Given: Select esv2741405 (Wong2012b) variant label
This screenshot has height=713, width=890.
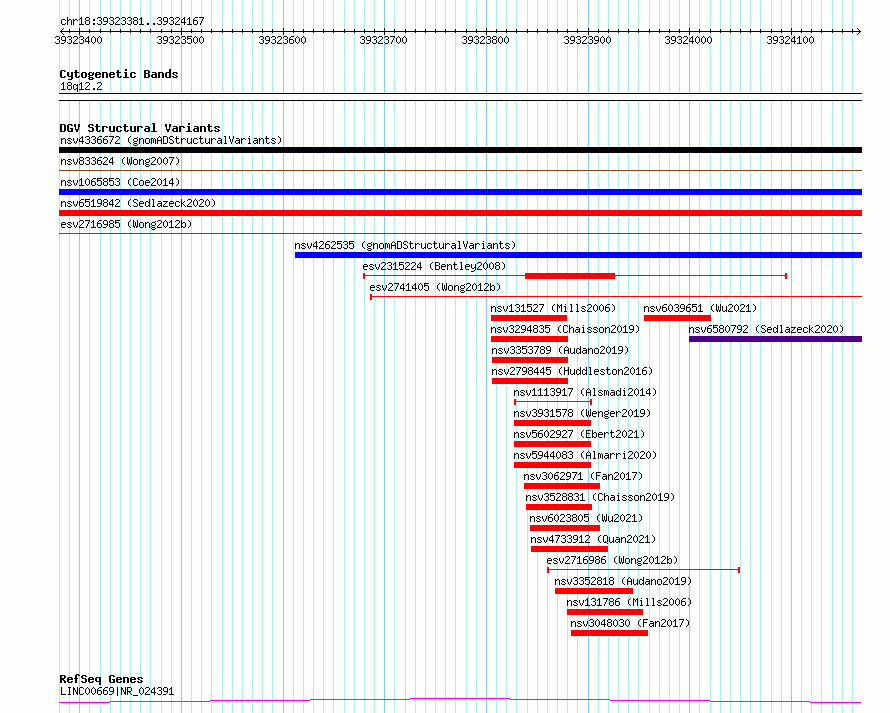Looking at the screenshot, I should tap(435, 287).
